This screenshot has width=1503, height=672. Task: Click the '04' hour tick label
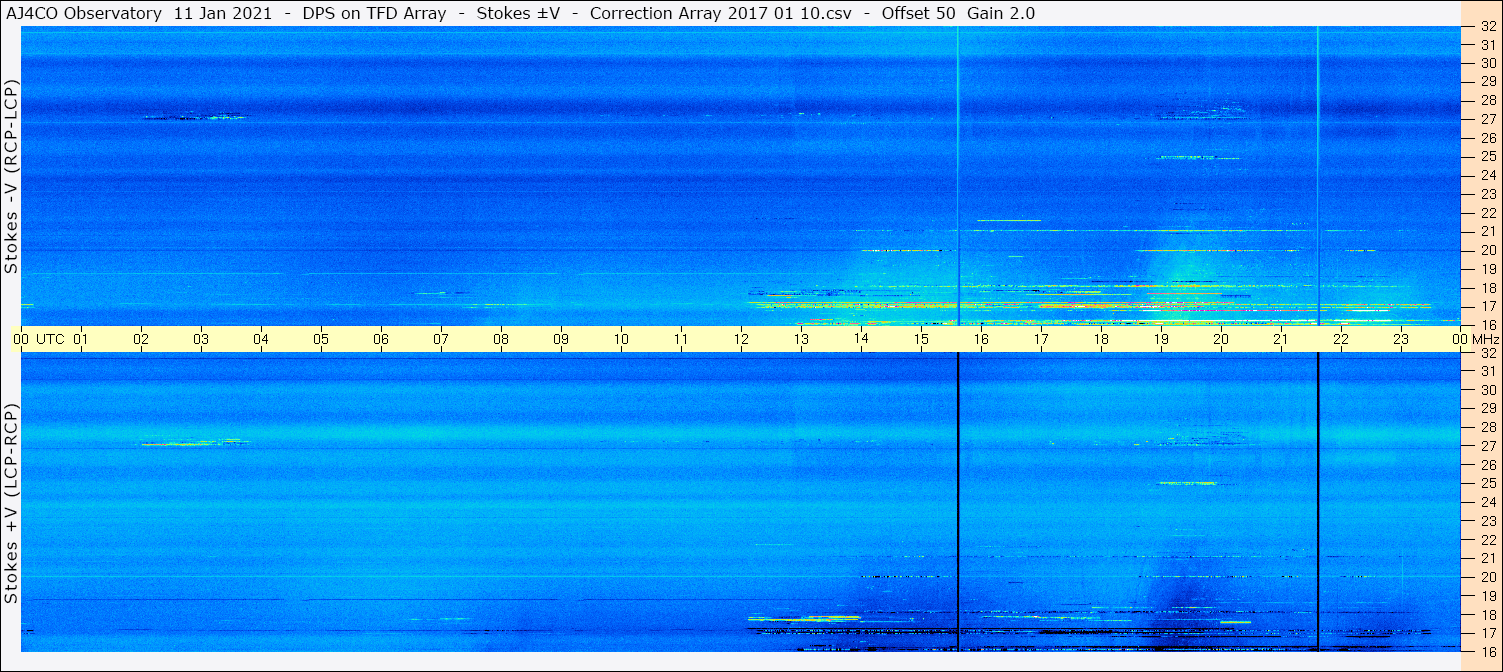(261, 339)
